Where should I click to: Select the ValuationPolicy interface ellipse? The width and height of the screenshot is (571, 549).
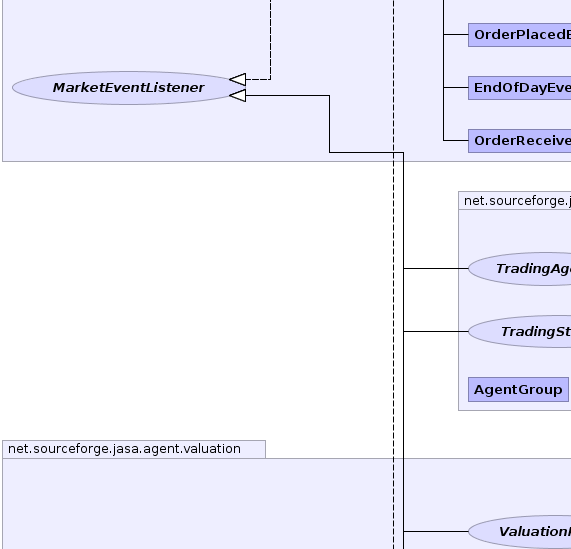pos(520,532)
